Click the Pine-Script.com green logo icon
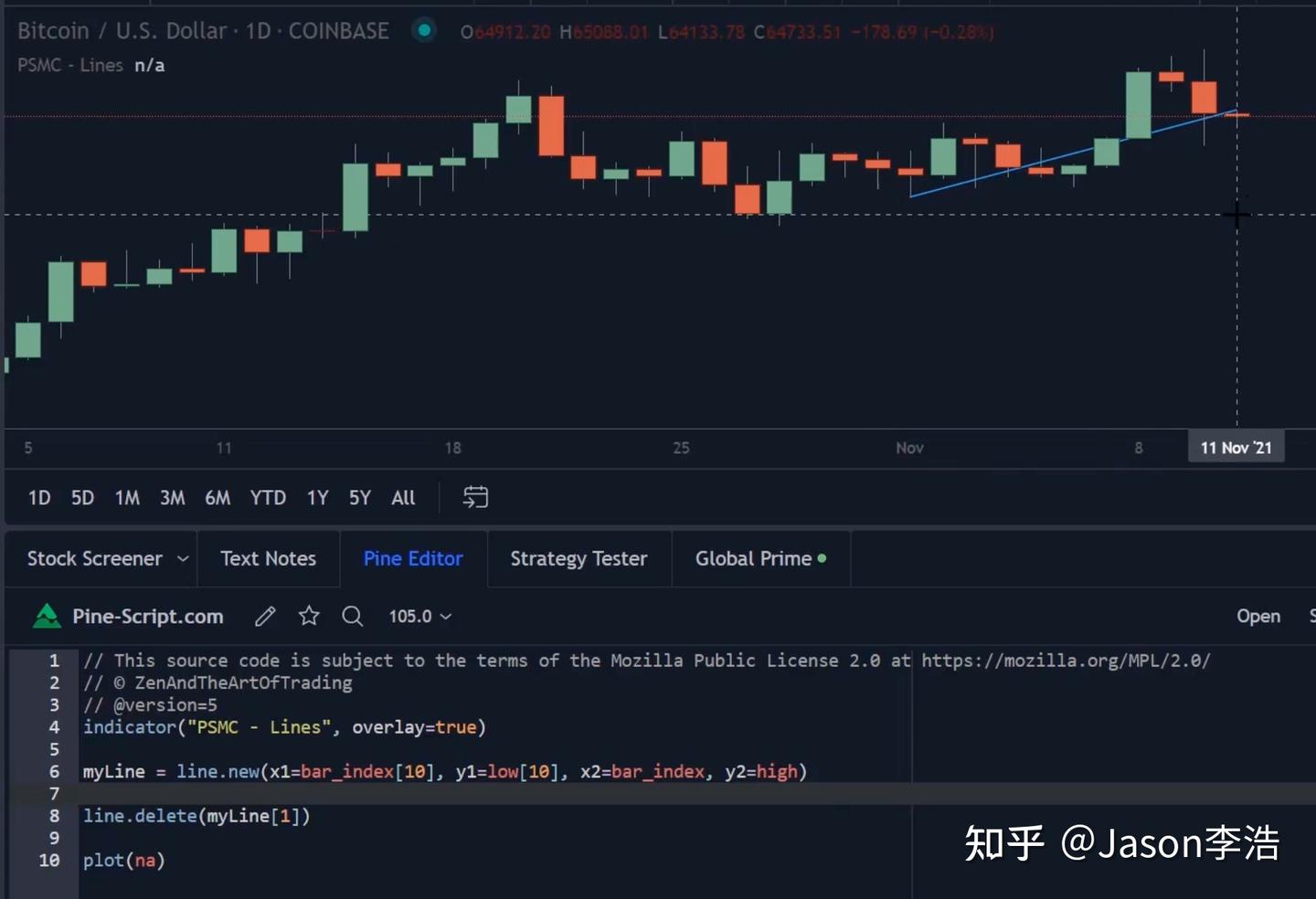The height and width of the screenshot is (899, 1316). (x=47, y=617)
